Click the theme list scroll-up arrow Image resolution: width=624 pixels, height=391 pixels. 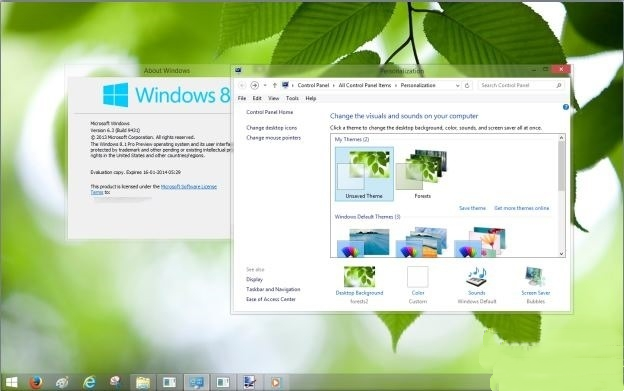point(561,138)
